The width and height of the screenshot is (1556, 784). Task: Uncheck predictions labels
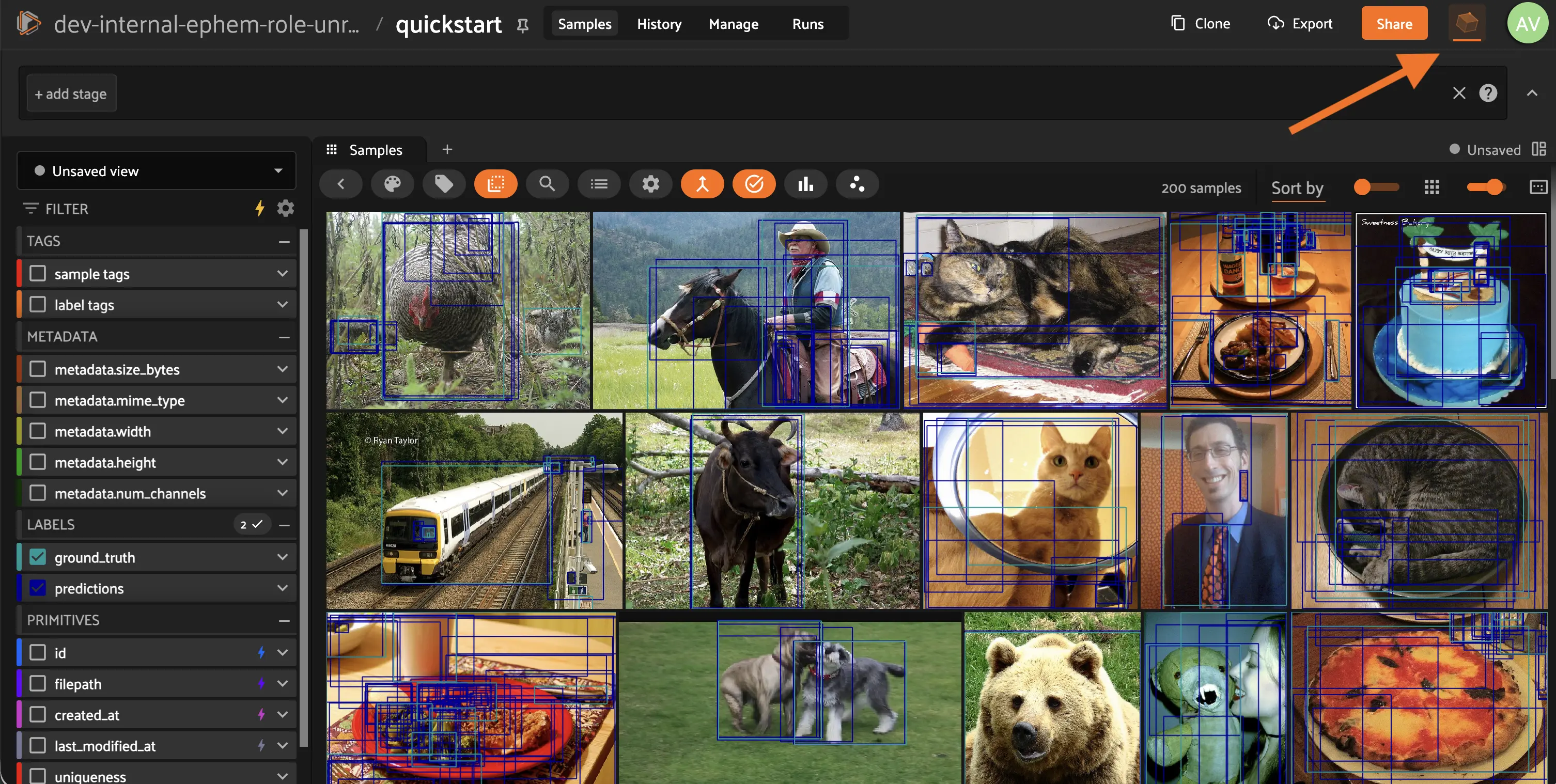[x=37, y=588]
